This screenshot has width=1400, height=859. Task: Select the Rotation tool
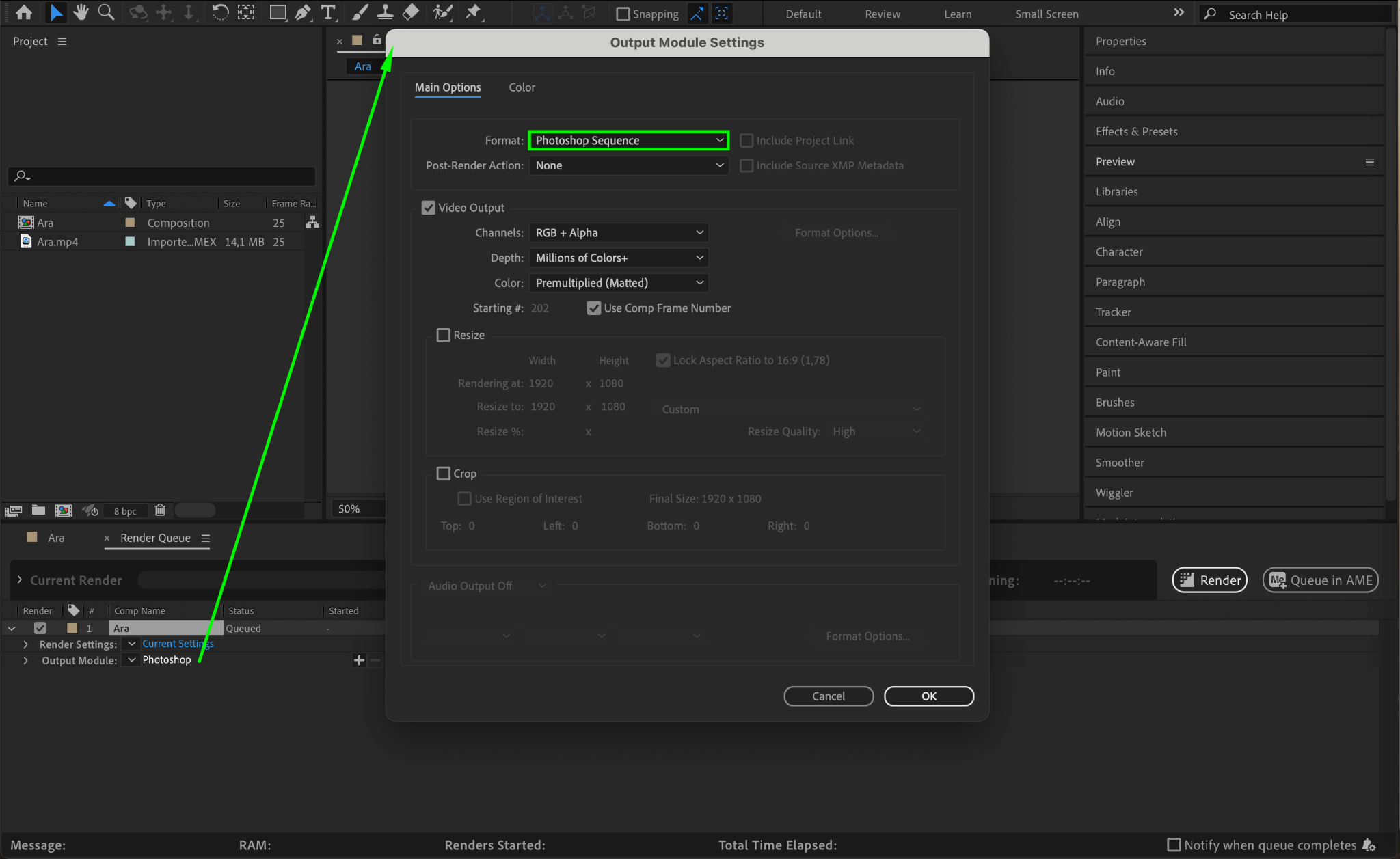click(220, 12)
